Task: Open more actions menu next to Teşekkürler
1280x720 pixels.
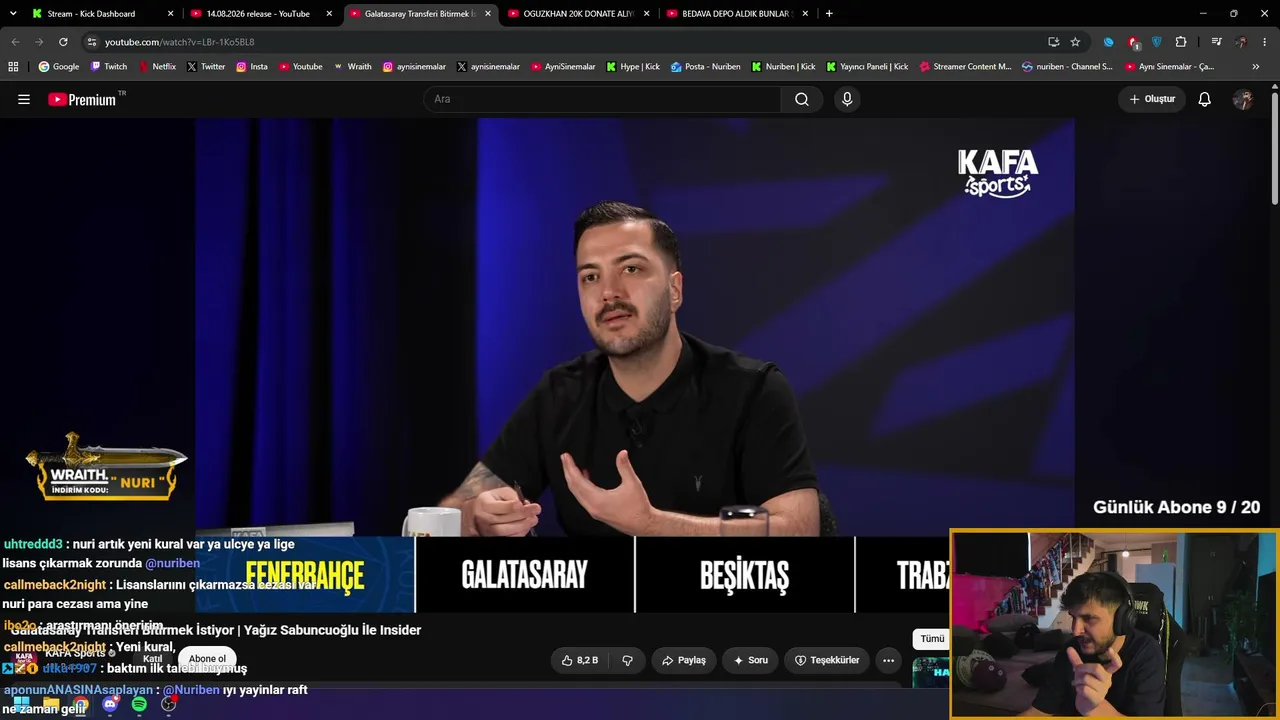Action: [888, 660]
